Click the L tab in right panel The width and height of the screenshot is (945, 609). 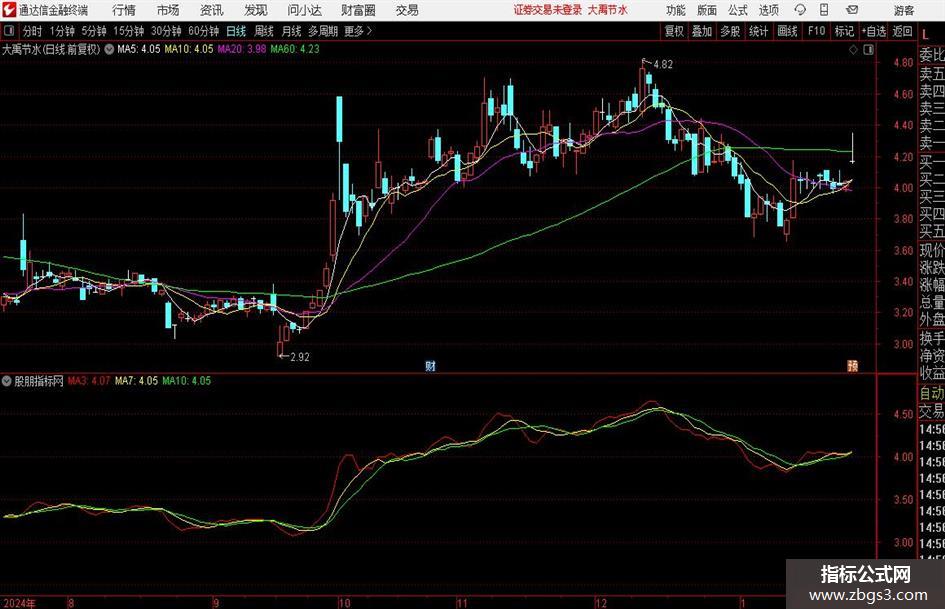point(926,34)
